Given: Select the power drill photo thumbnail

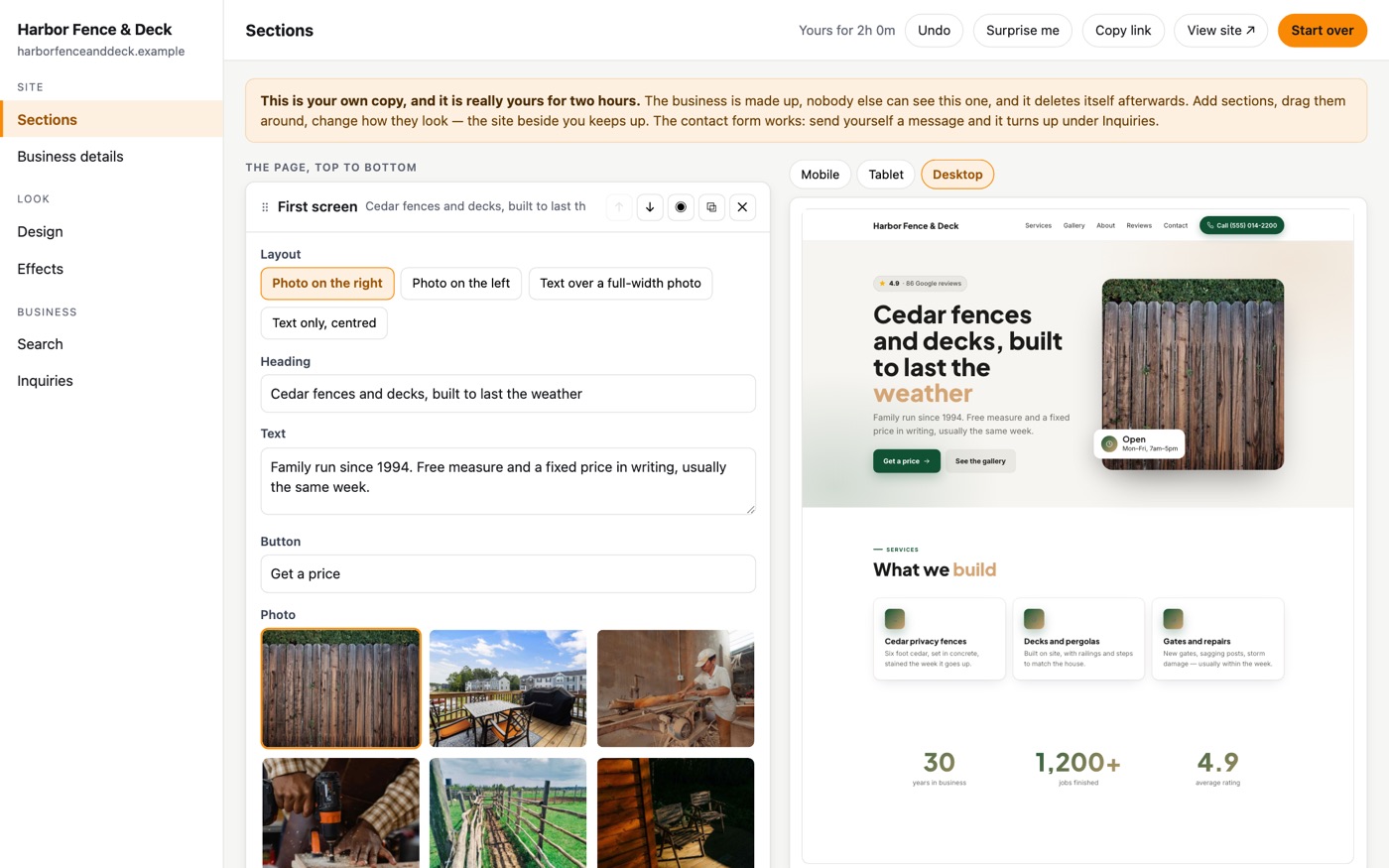Looking at the screenshot, I should (x=340, y=812).
